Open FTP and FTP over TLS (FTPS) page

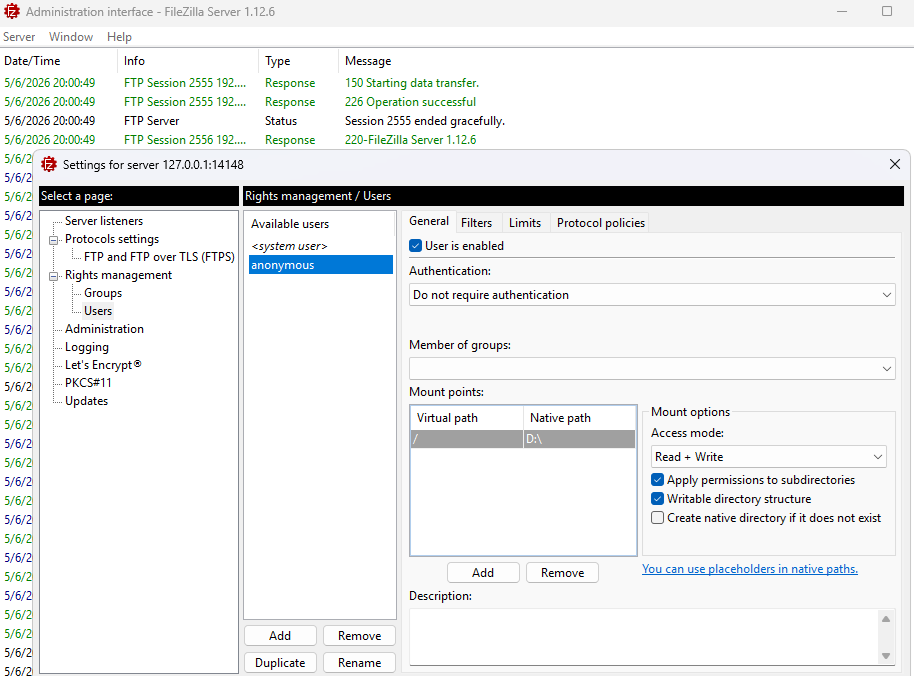point(159,257)
